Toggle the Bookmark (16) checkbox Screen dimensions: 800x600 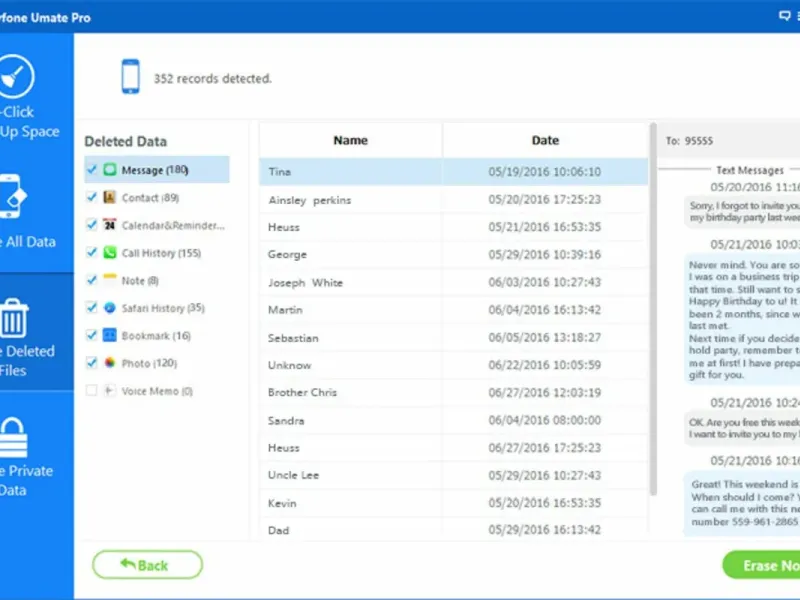click(91, 335)
